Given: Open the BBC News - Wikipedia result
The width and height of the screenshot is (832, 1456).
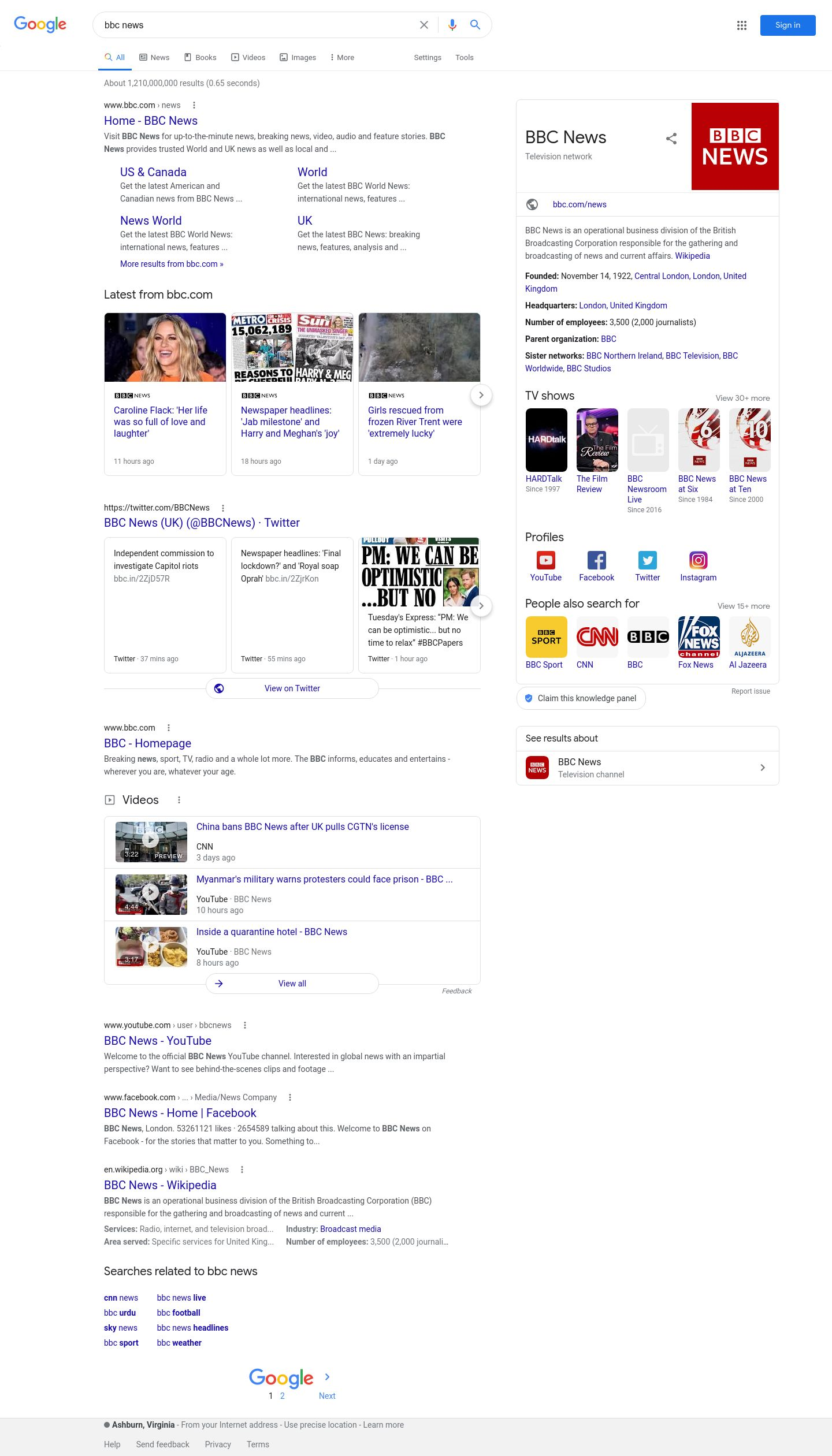Looking at the screenshot, I should tap(160, 1185).
